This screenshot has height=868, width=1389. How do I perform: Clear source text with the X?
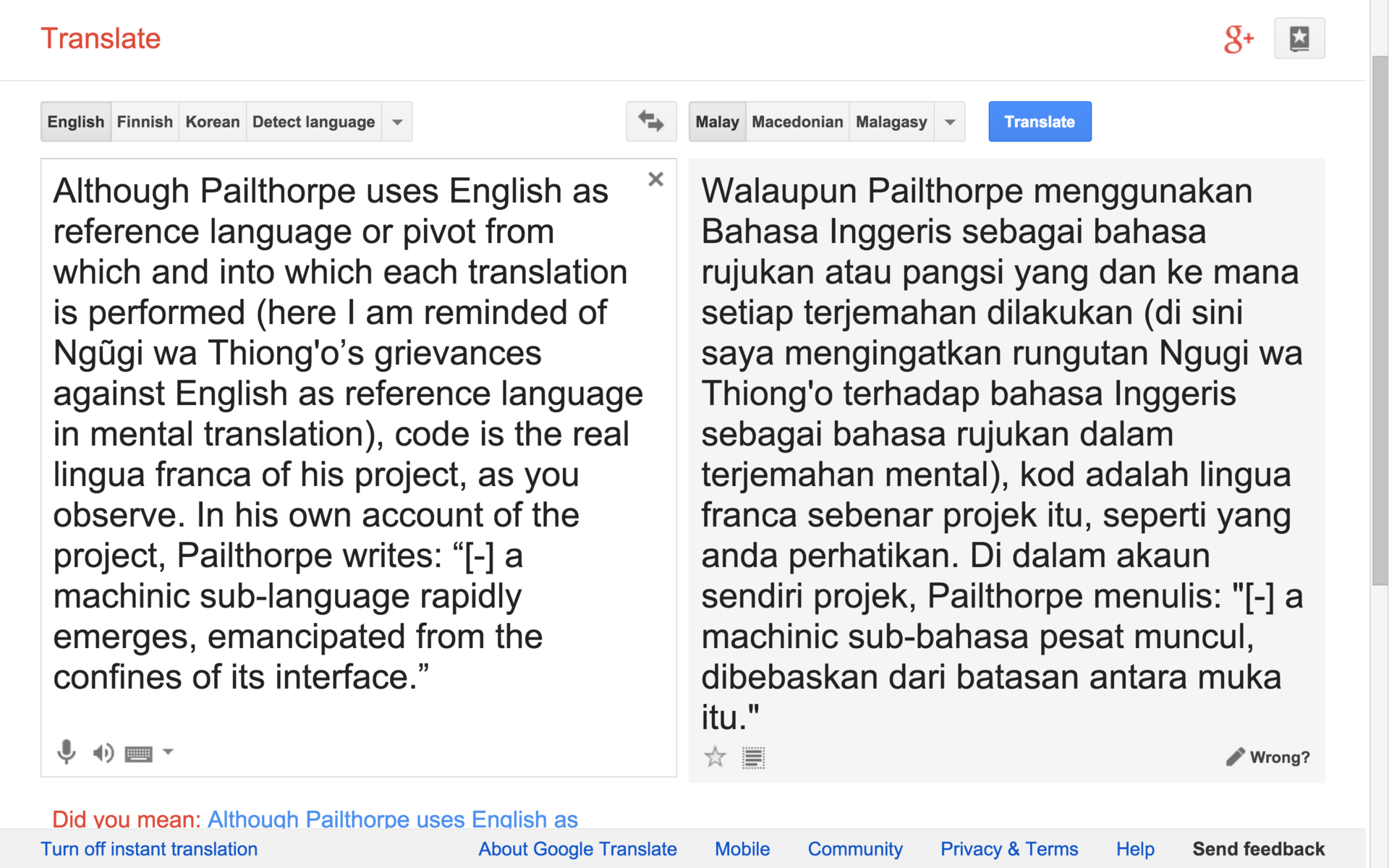pyautogui.click(x=655, y=179)
